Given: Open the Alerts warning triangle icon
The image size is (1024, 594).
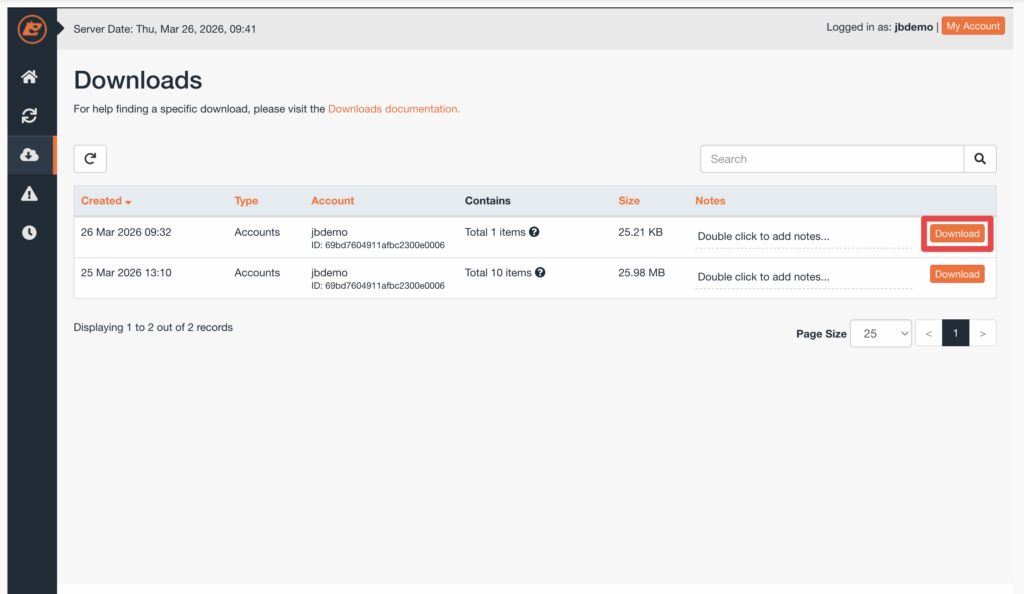Looking at the screenshot, I should tap(30, 194).
